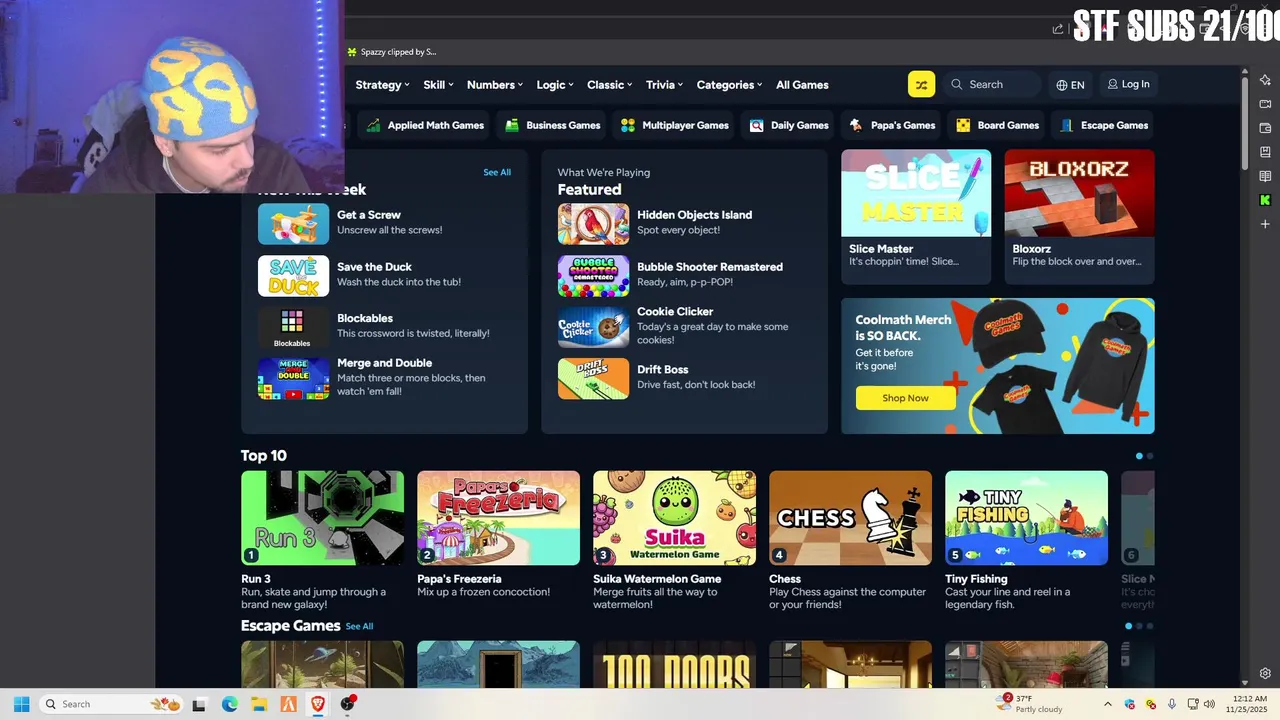
Task: Click the Blockables game icon
Action: [293, 327]
